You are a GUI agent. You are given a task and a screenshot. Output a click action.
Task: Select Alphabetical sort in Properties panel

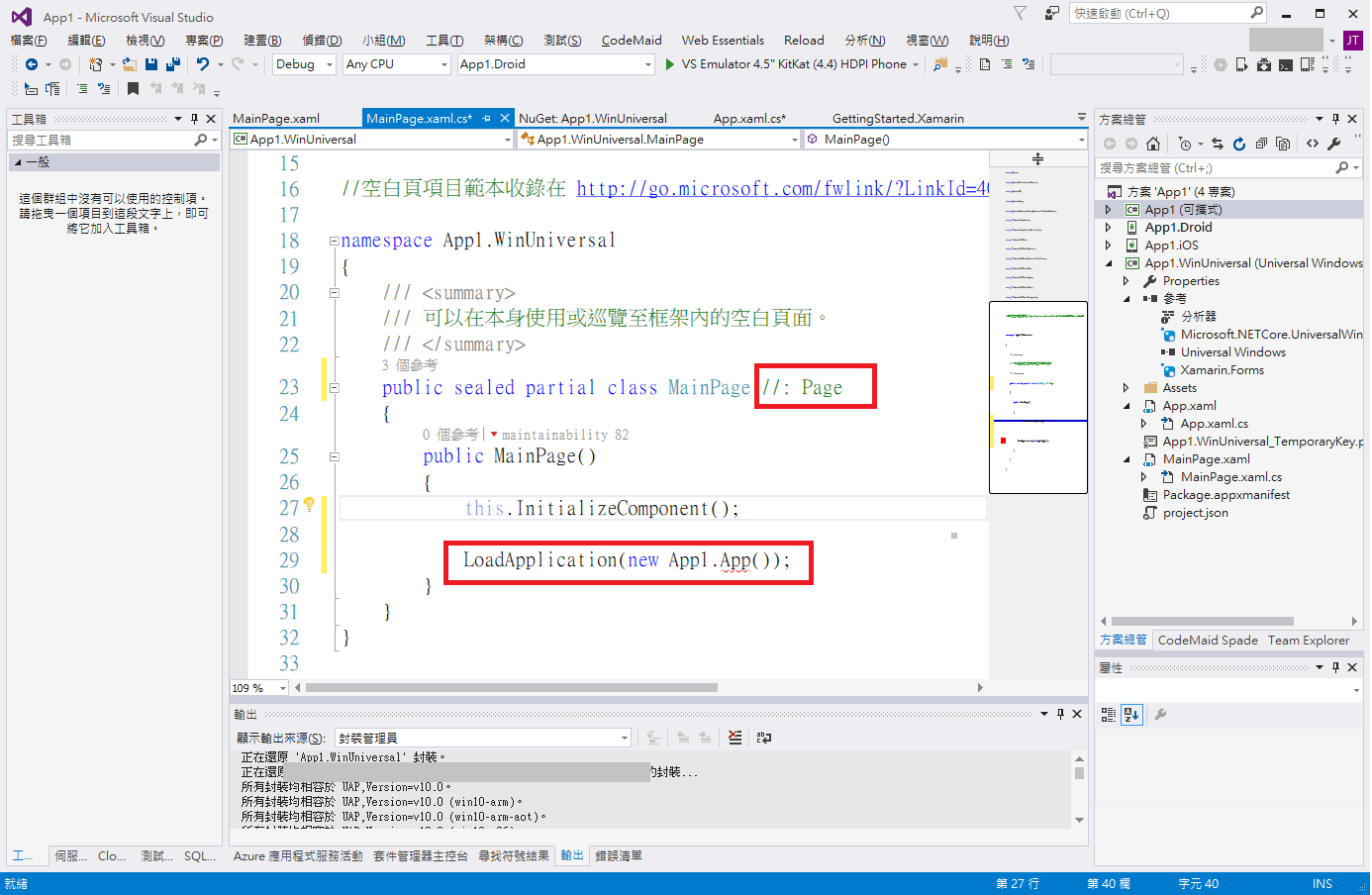(x=1131, y=714)
